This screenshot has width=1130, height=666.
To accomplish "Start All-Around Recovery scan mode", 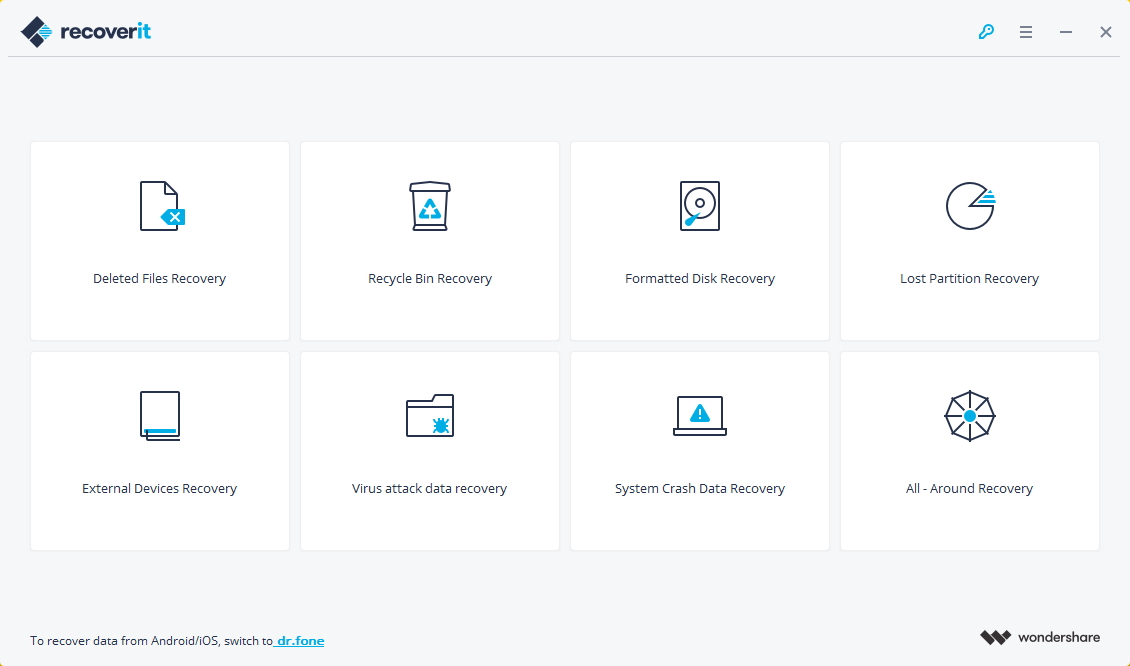I will point(970,450).
